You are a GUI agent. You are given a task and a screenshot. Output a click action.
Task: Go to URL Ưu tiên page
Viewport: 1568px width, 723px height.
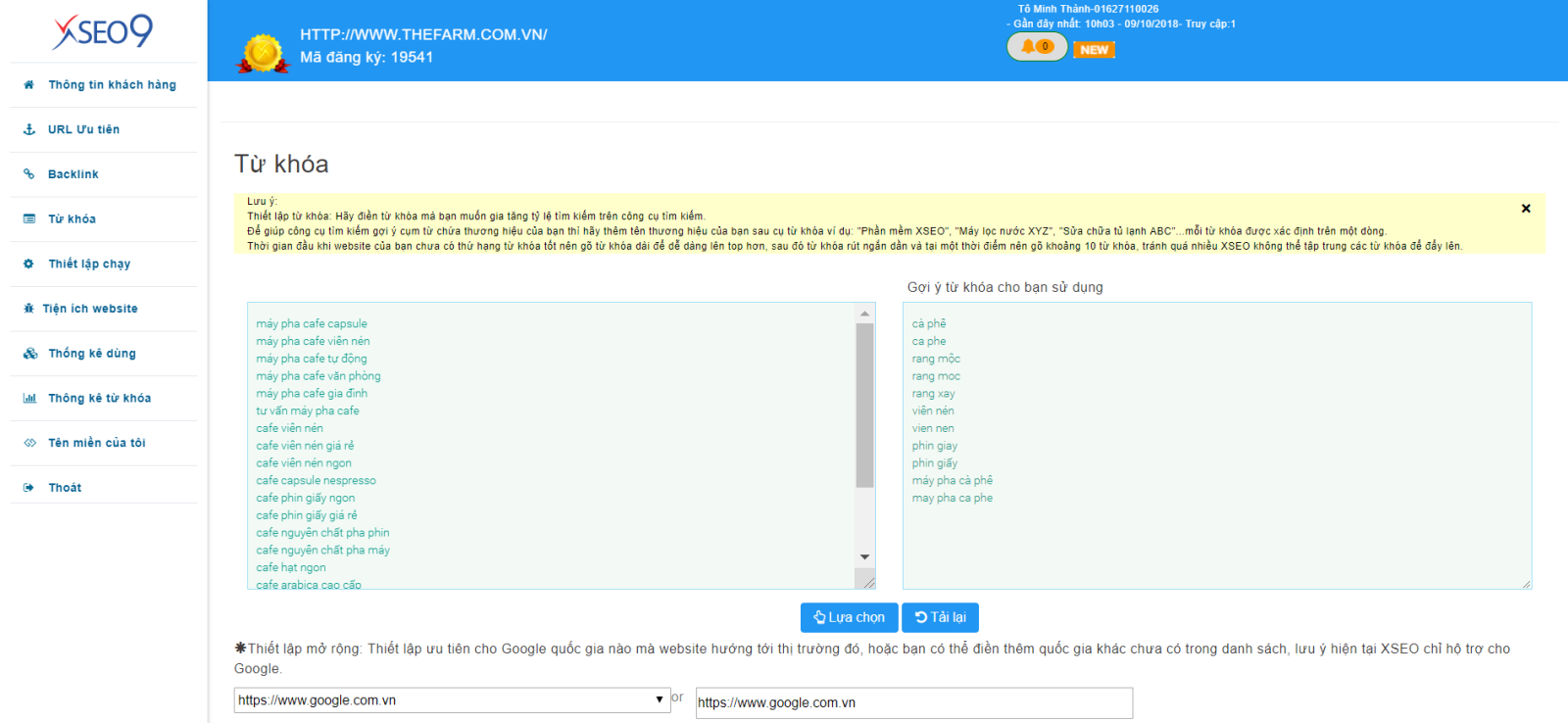tap(84, 129)
